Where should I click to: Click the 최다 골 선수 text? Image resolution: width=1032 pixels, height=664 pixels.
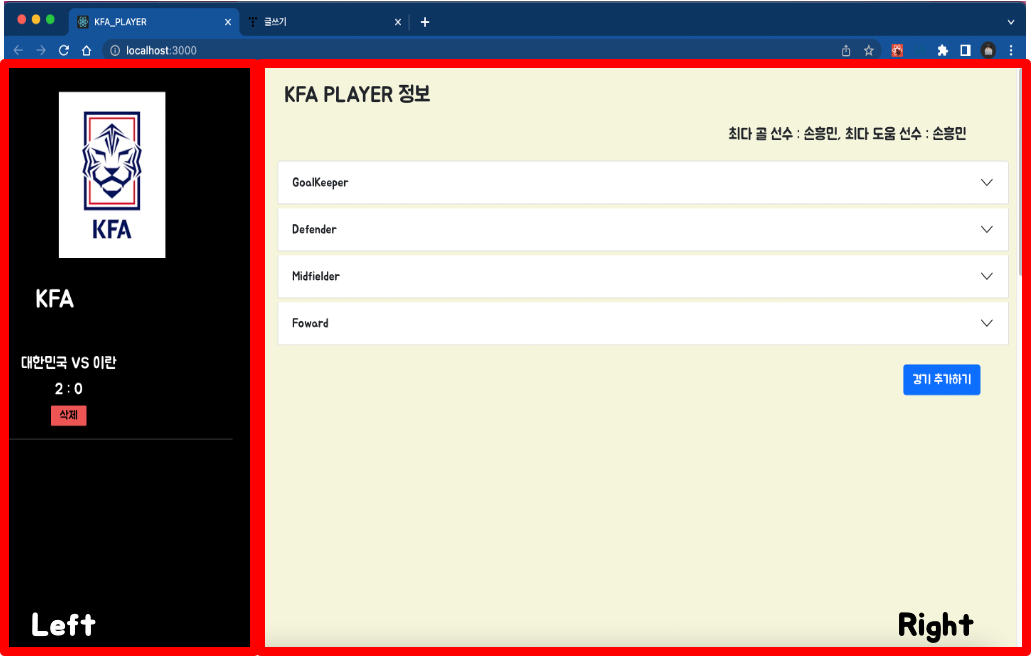click(x=761, y=134)
